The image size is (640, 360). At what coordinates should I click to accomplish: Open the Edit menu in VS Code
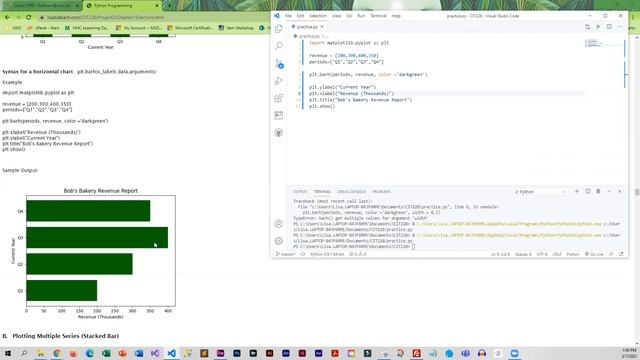300,16
